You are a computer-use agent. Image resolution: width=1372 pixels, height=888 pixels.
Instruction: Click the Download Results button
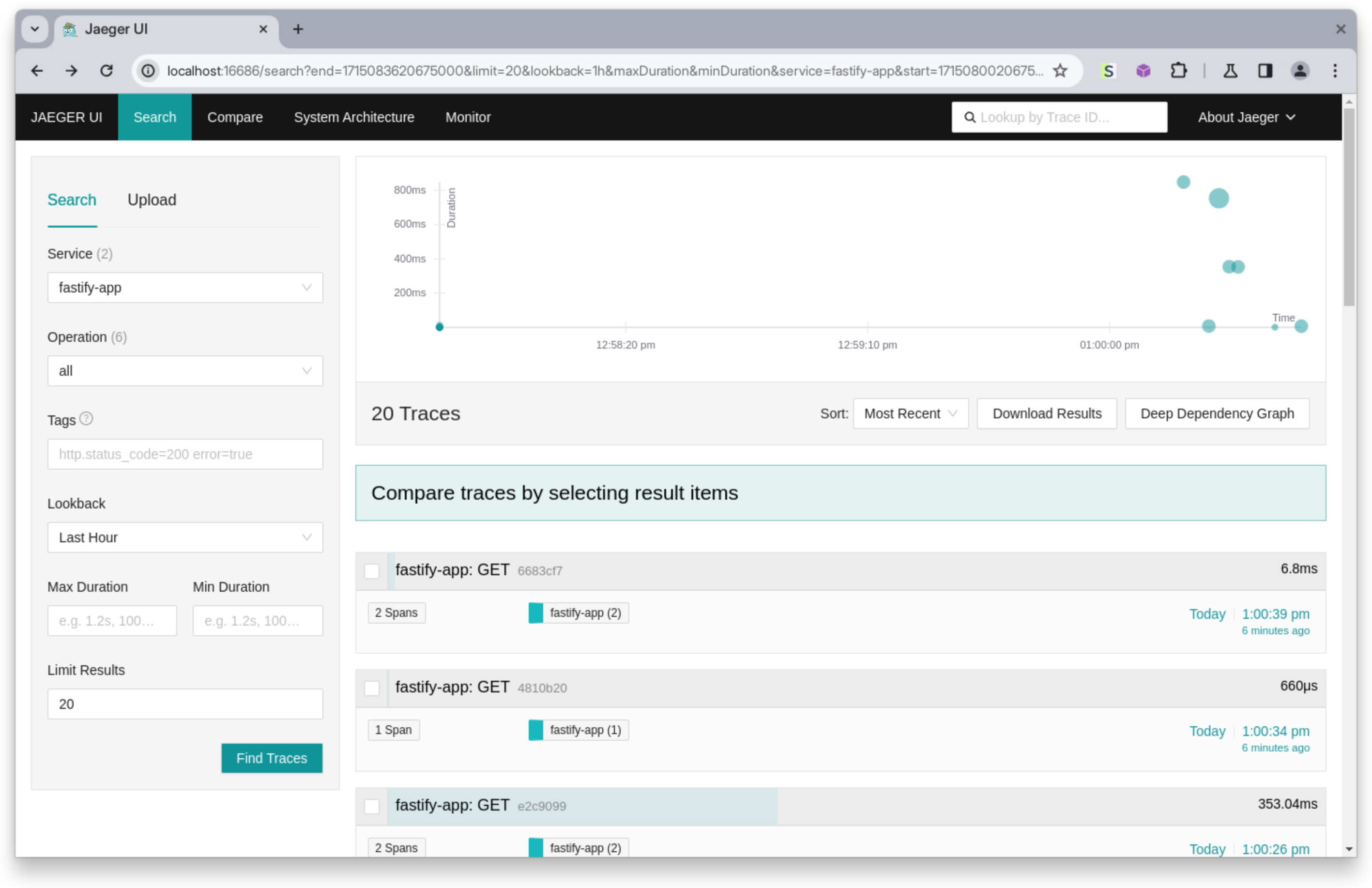(x=1046, y=413)
